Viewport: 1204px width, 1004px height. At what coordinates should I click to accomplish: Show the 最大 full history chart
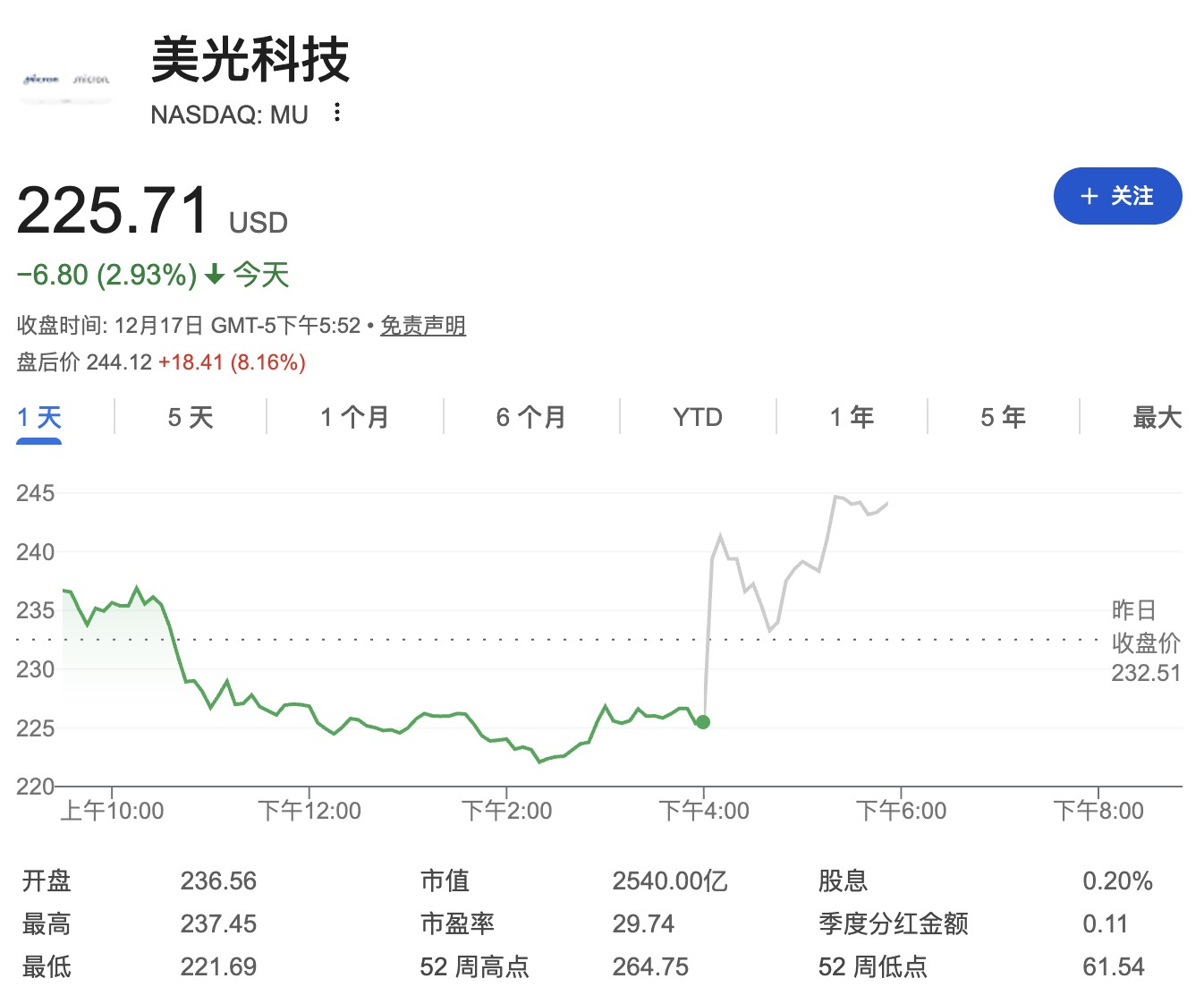tap(1157, 417)
